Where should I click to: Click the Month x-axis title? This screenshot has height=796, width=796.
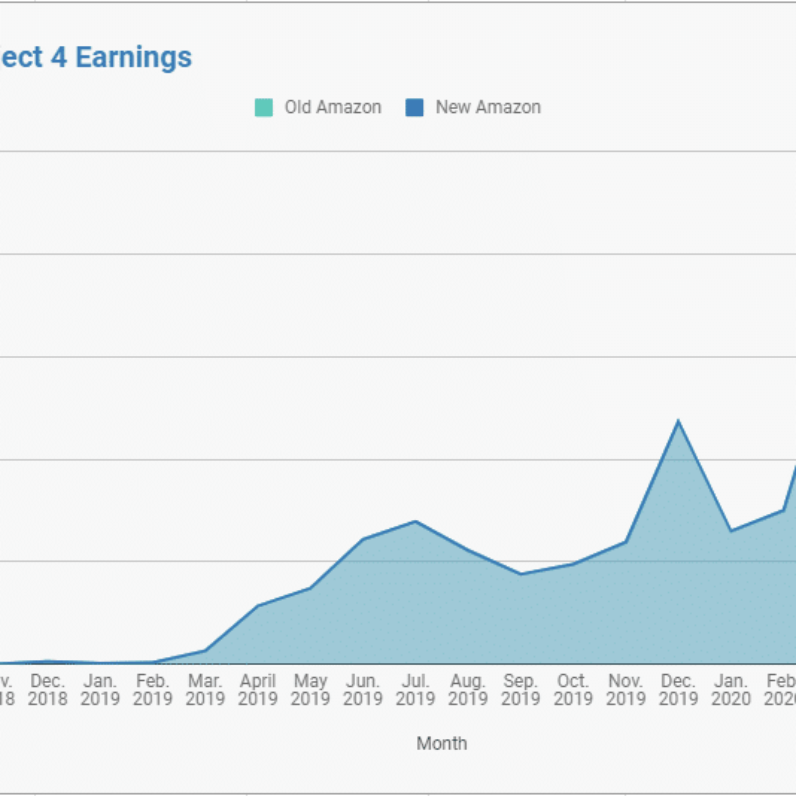(441, 743)
